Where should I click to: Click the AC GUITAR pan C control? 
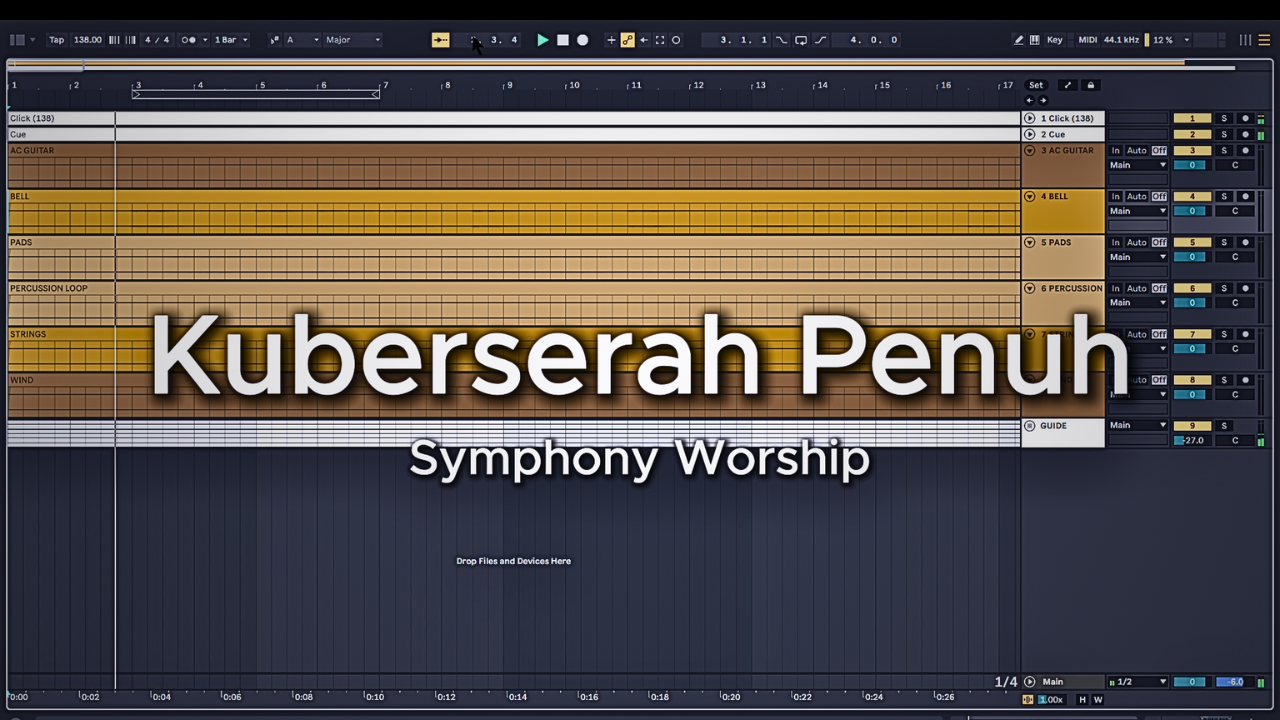[1235, 165]
